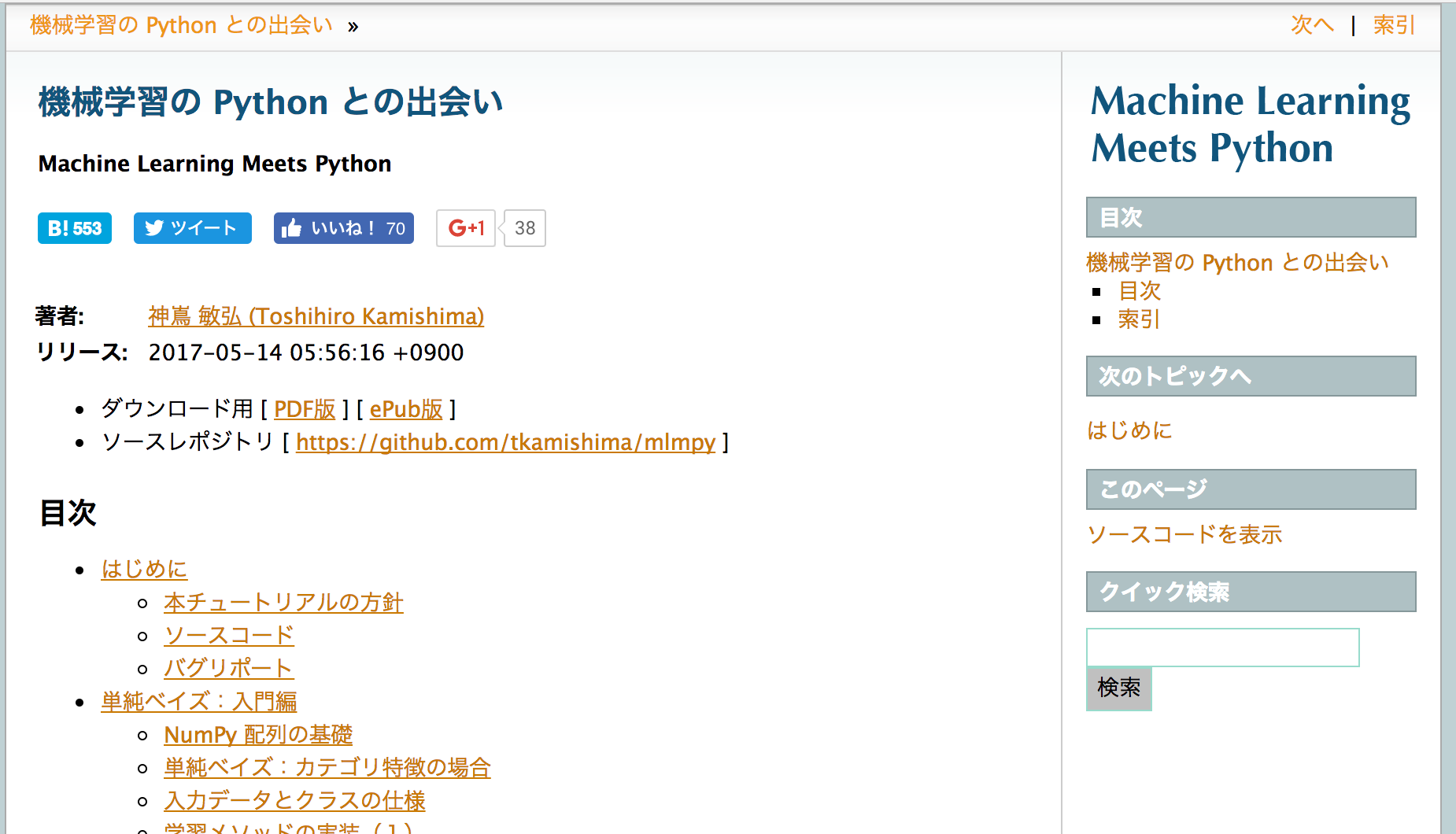Click the Facebook いいね！ like button
This screenshot has height=834, width=1456.
[x=344, y=228]
